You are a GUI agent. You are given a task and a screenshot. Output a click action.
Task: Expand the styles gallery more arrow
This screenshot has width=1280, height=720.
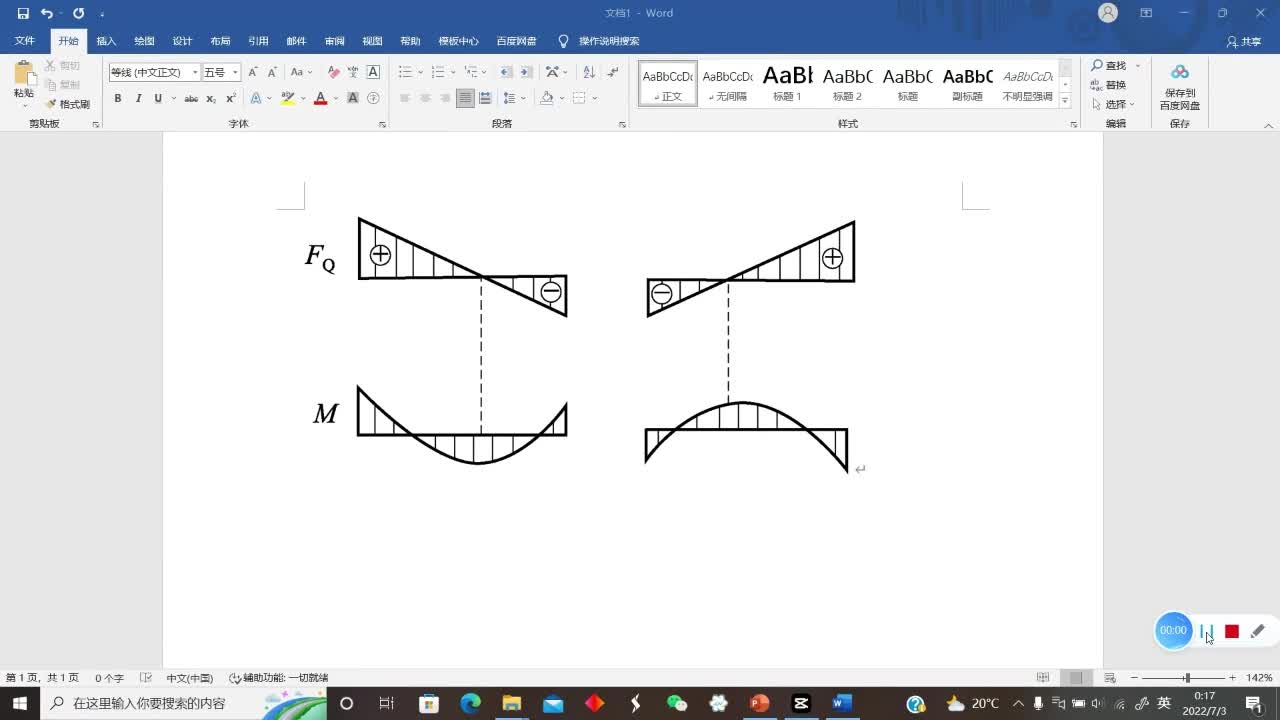(1065, 102)
